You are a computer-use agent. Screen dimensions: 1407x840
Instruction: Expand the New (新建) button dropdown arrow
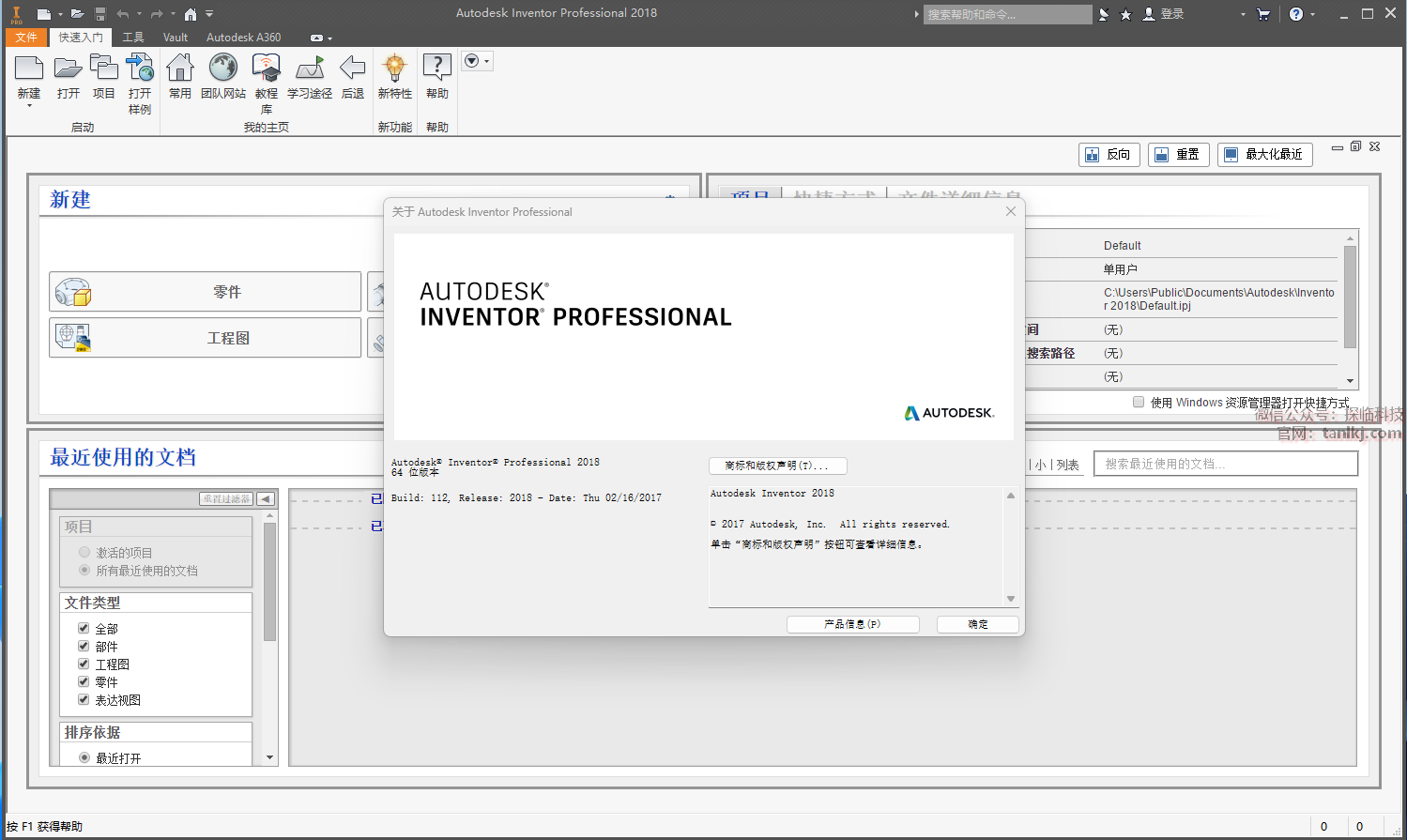tap(29, 106)
